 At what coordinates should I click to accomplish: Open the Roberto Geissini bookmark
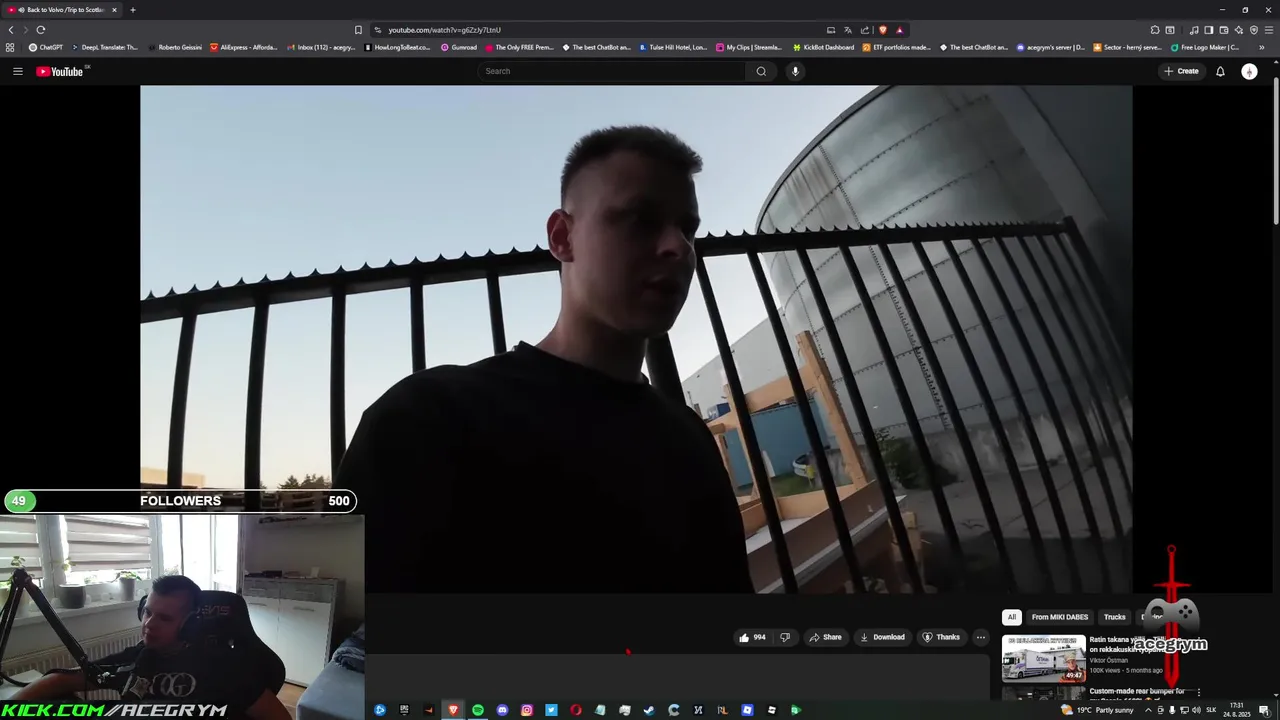174,47
